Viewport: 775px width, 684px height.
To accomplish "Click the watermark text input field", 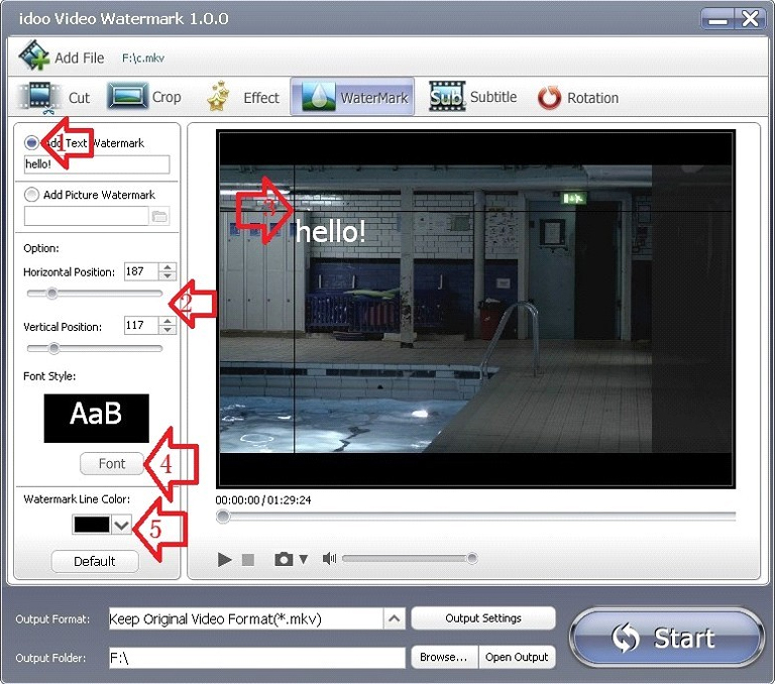I will 96,164.
